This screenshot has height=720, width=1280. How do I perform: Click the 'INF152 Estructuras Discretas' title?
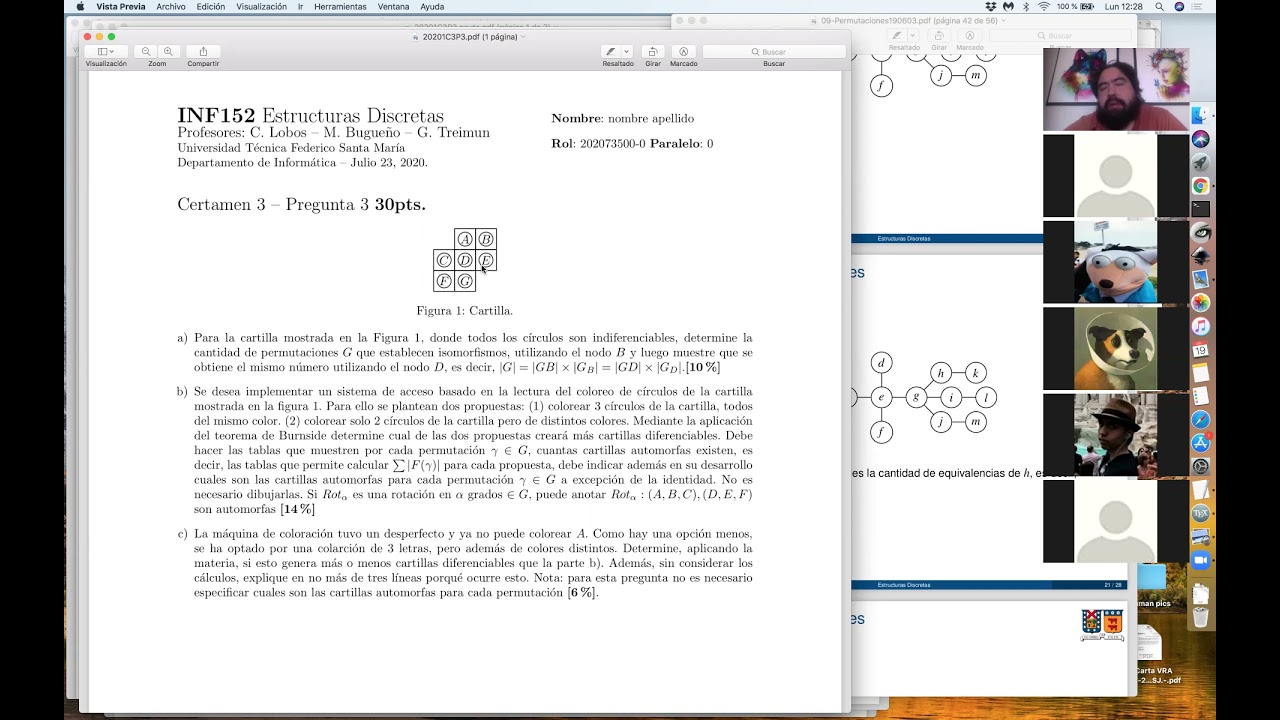tap(310, 116)
